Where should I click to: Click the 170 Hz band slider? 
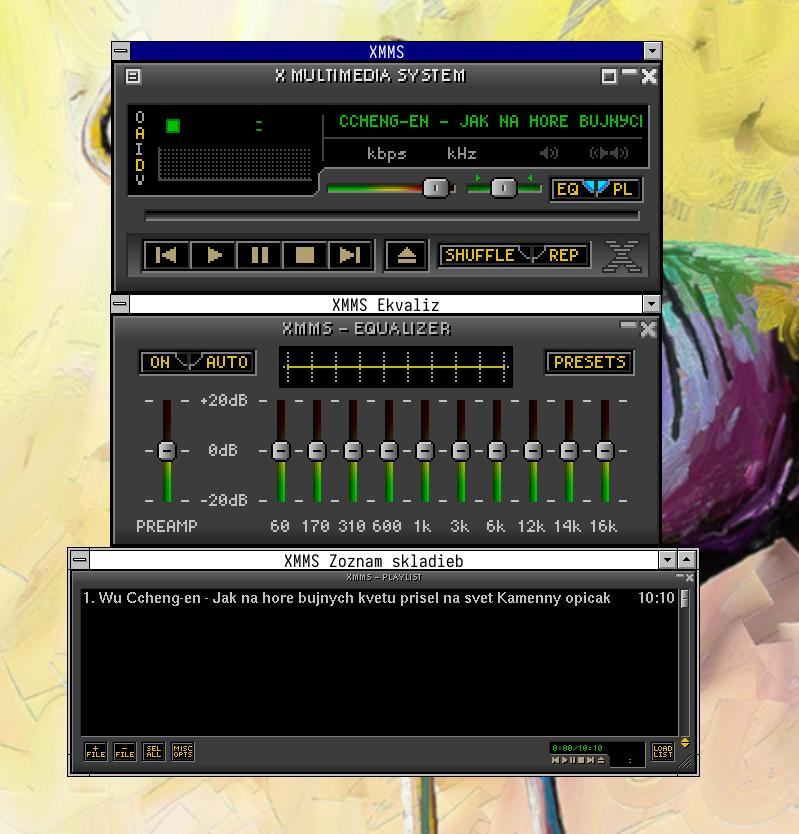(x=317, y=451)
